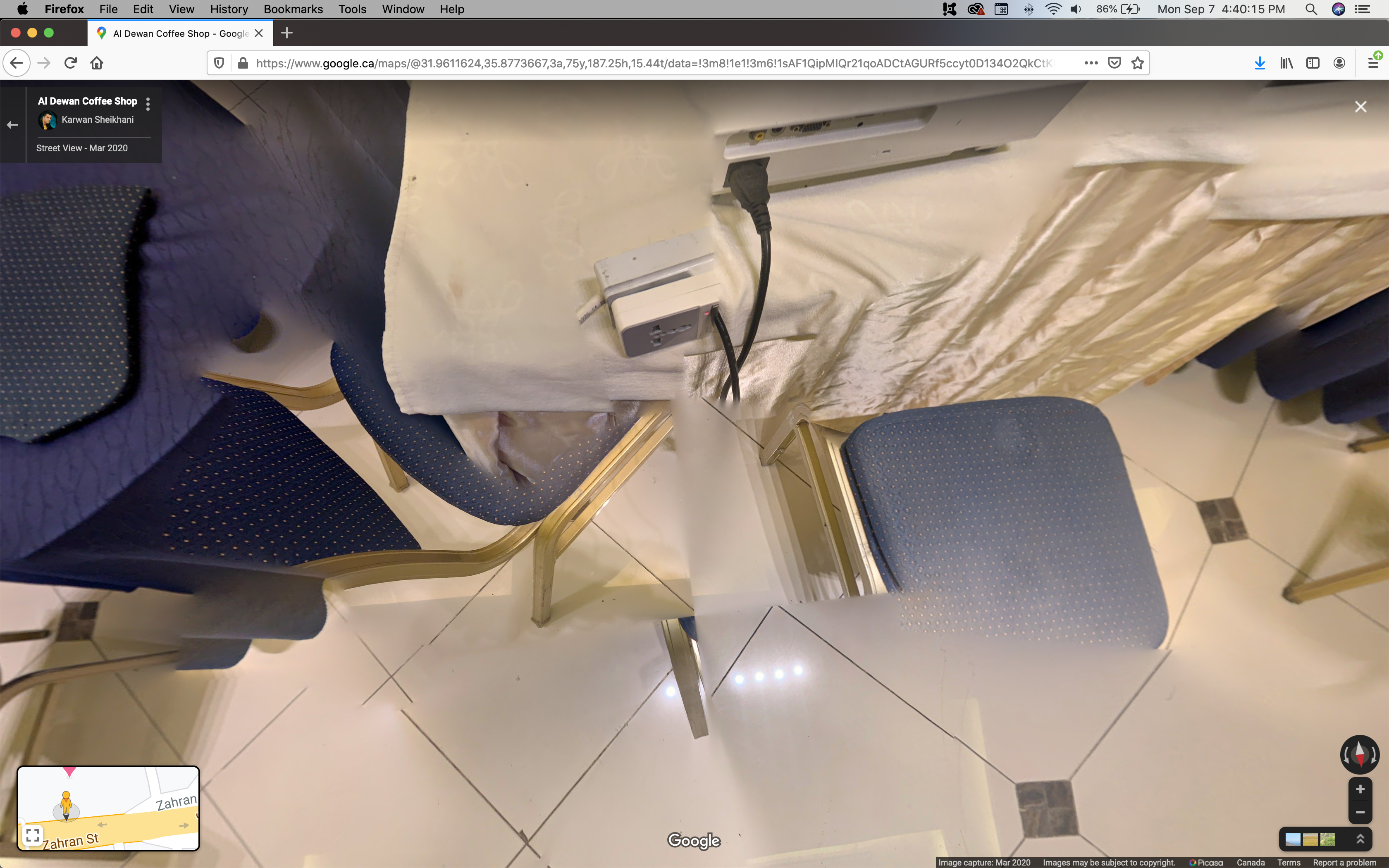This screenshot has height=868, width=1389.
Task: Bookmark this page with the star icon
Action: coord(1137,63)
